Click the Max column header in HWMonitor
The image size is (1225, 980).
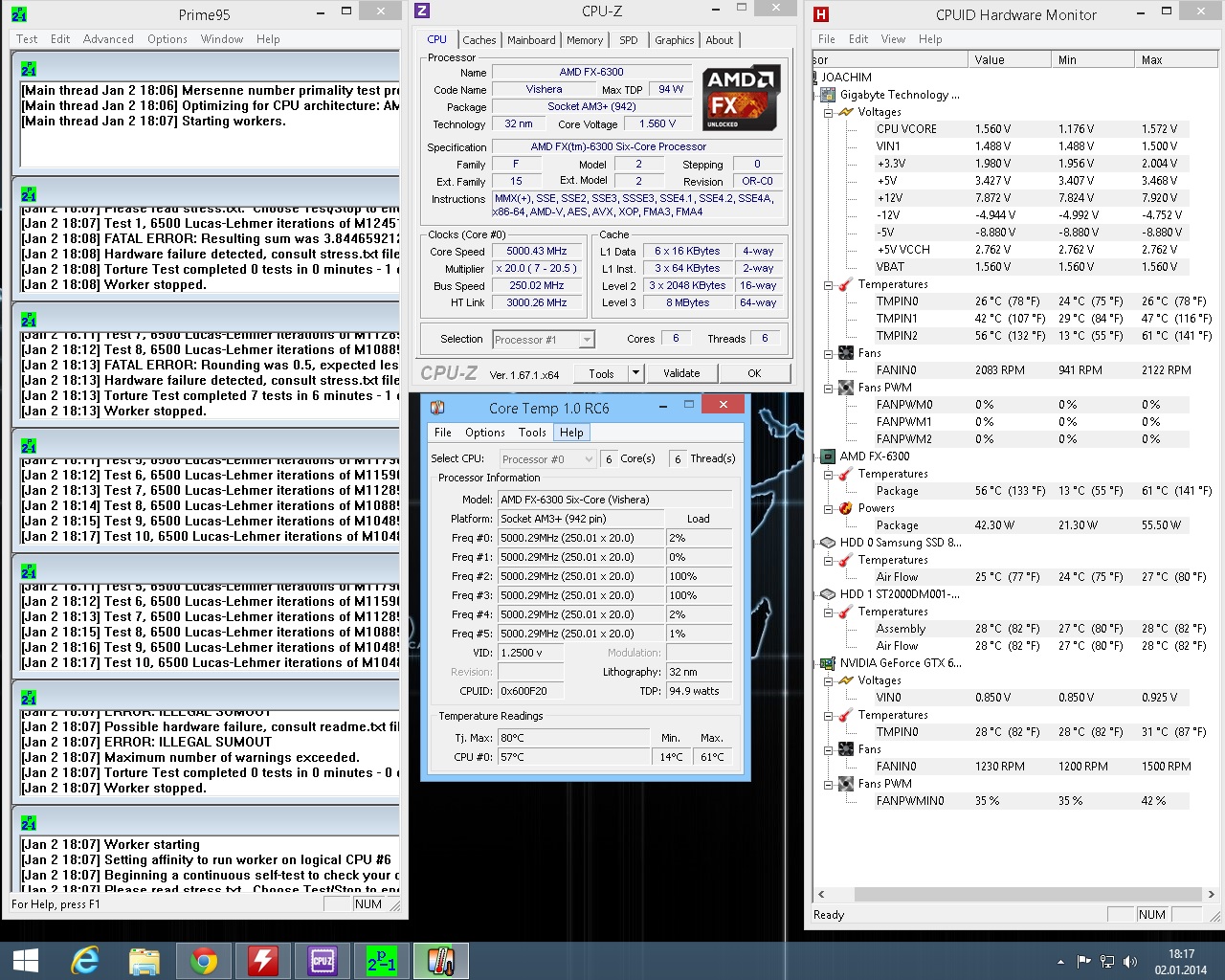(x=1175, y=59)
